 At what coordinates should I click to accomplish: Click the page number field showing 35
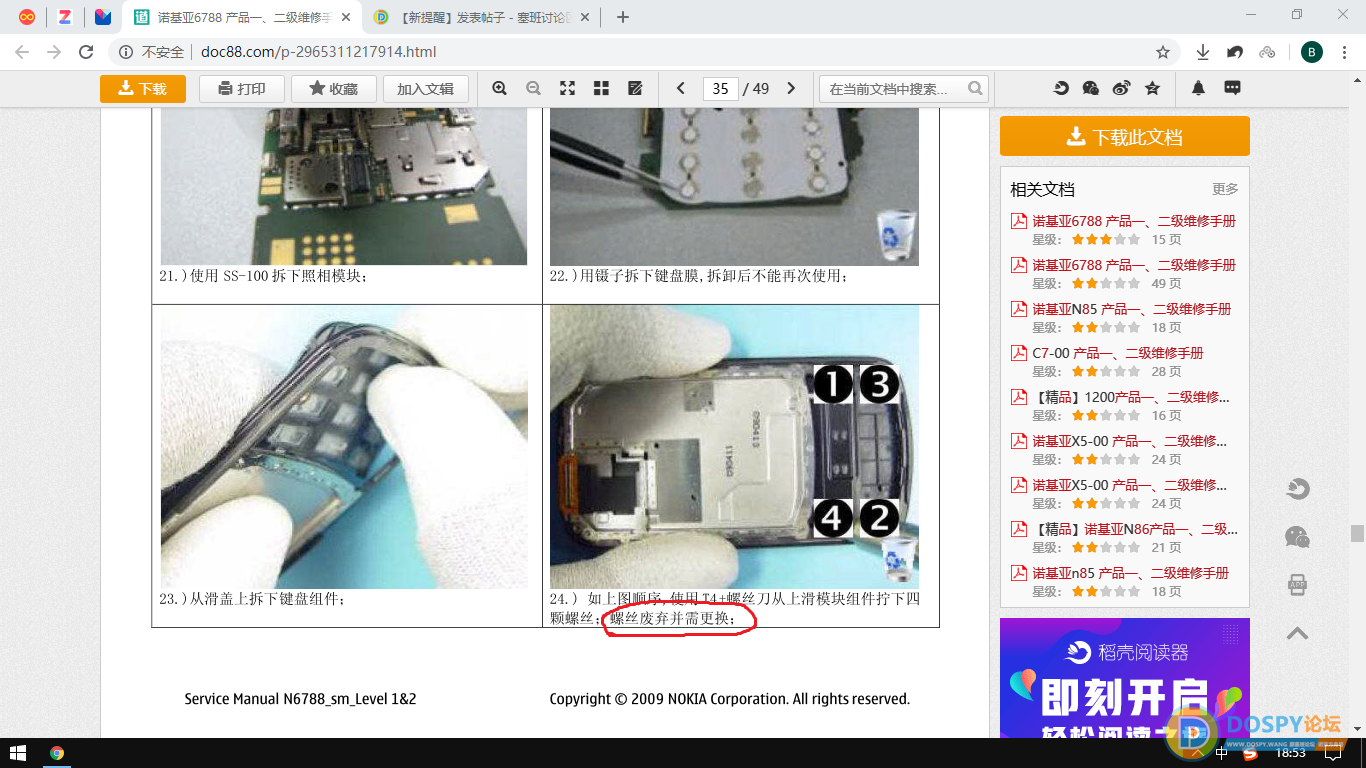pos(720,89)
